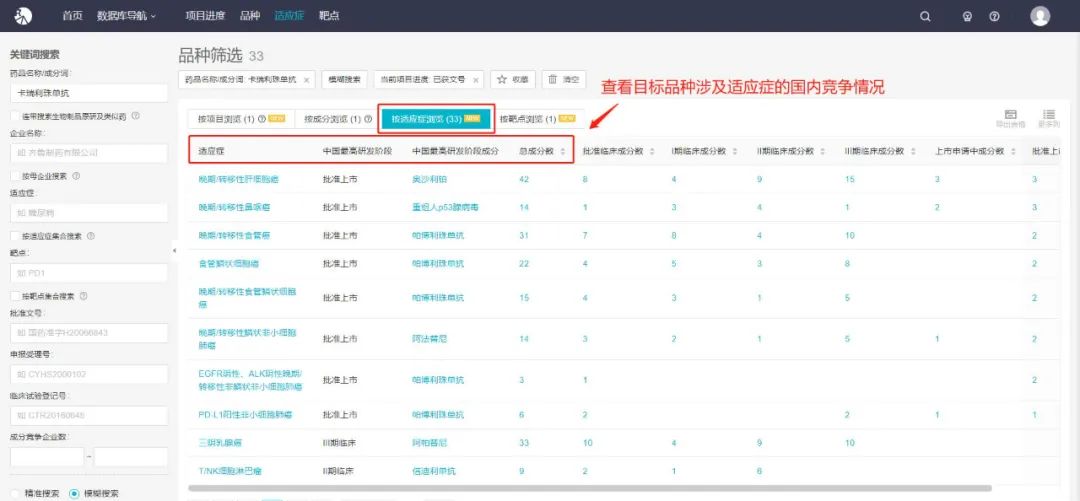
Task: Tick the 按适应症集合搜索 checkbox
Action: [x=15, y=236]
